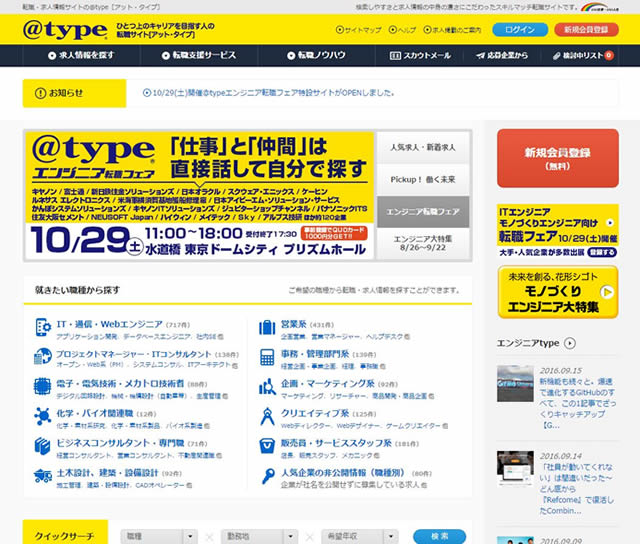Select the Pickup！働く未来 banner tab
Screen dimensions: 640x544
(422, 180)
